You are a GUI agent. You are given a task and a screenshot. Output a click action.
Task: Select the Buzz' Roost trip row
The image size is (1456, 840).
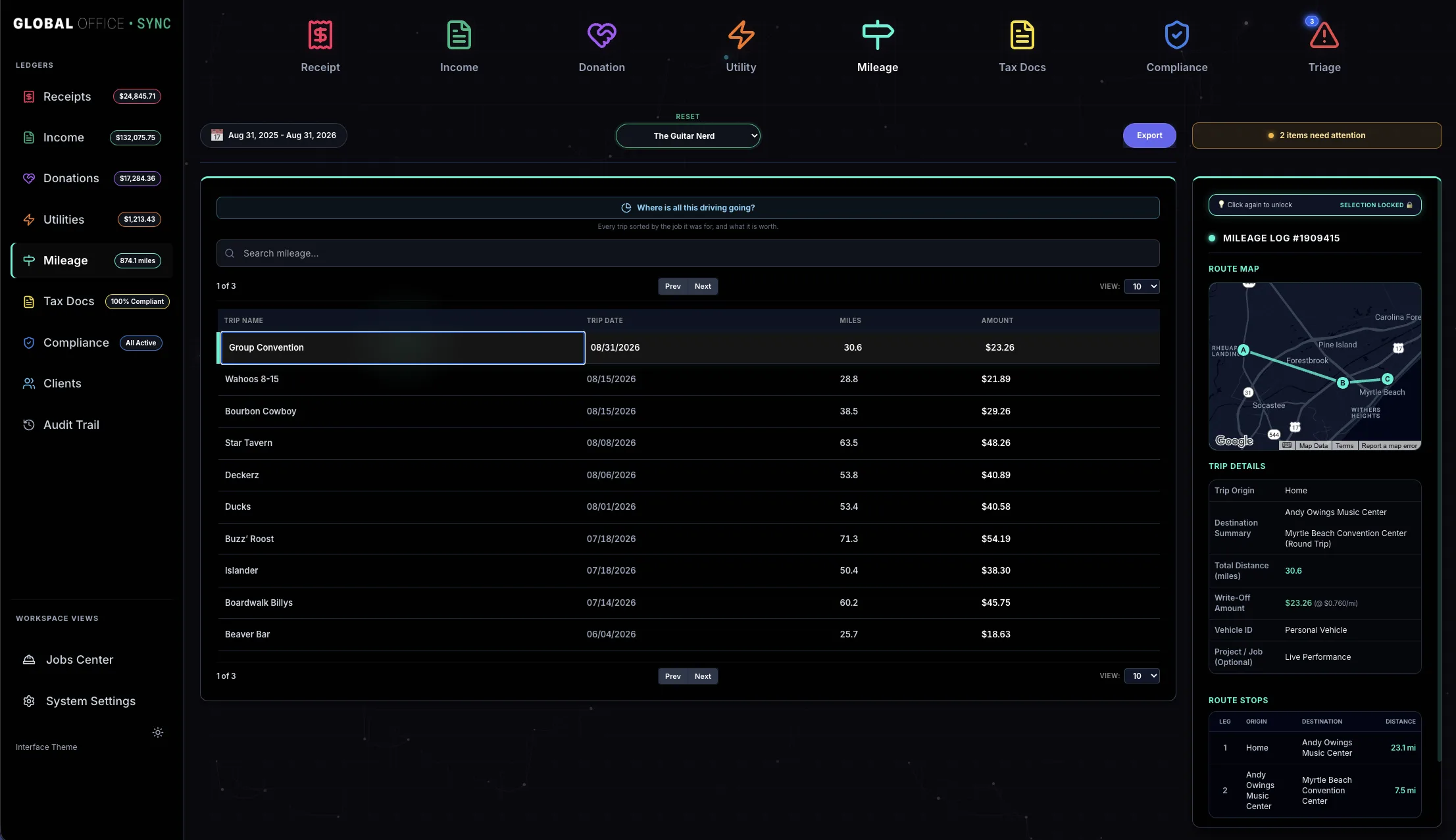pyautogui.click(x=688, y=539)
